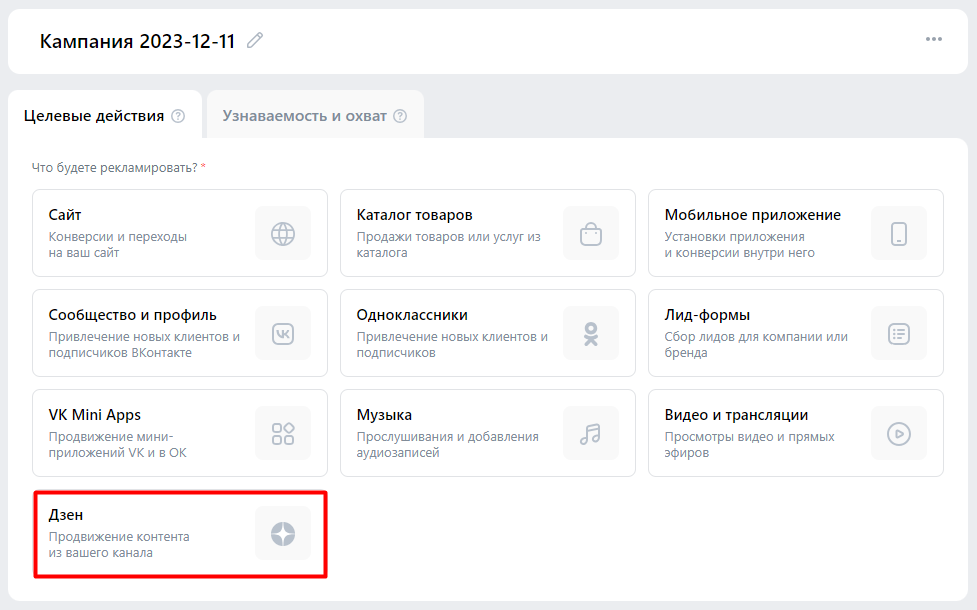
Task: Select the Сайт title to advertise a website
Action: click(x=65, y=215)
